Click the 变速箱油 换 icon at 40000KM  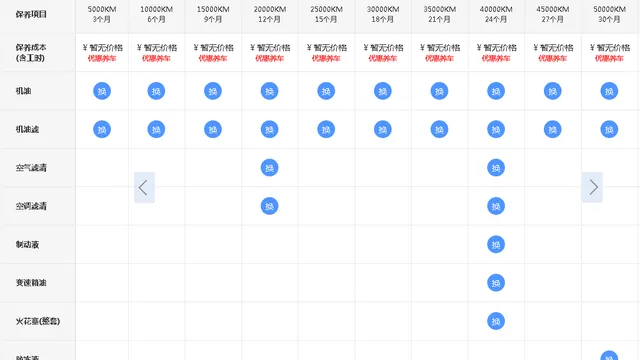[x=496, y=283]
